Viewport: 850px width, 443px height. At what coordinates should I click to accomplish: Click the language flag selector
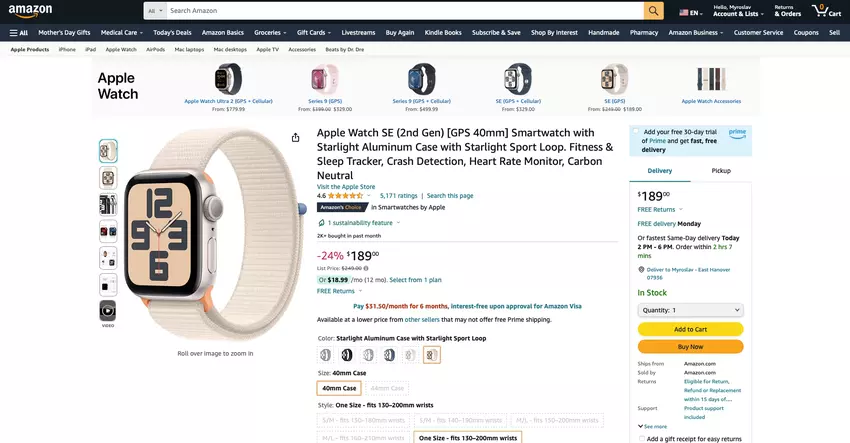pyautogui.click(x=690, y=12)
